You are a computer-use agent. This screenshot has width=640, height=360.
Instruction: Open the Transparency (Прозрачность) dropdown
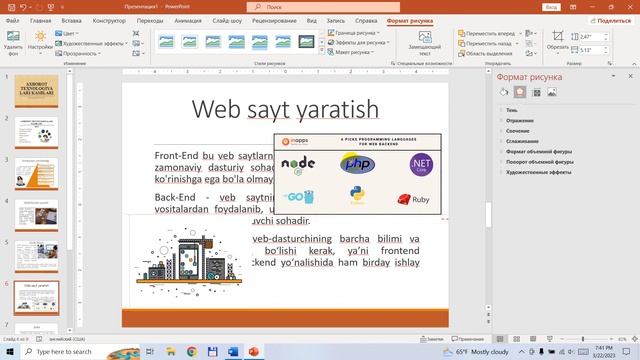(78, 53)
